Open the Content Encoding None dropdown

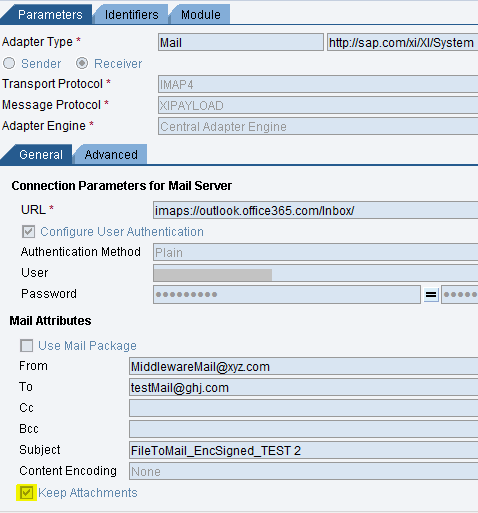tap(304, 471)
